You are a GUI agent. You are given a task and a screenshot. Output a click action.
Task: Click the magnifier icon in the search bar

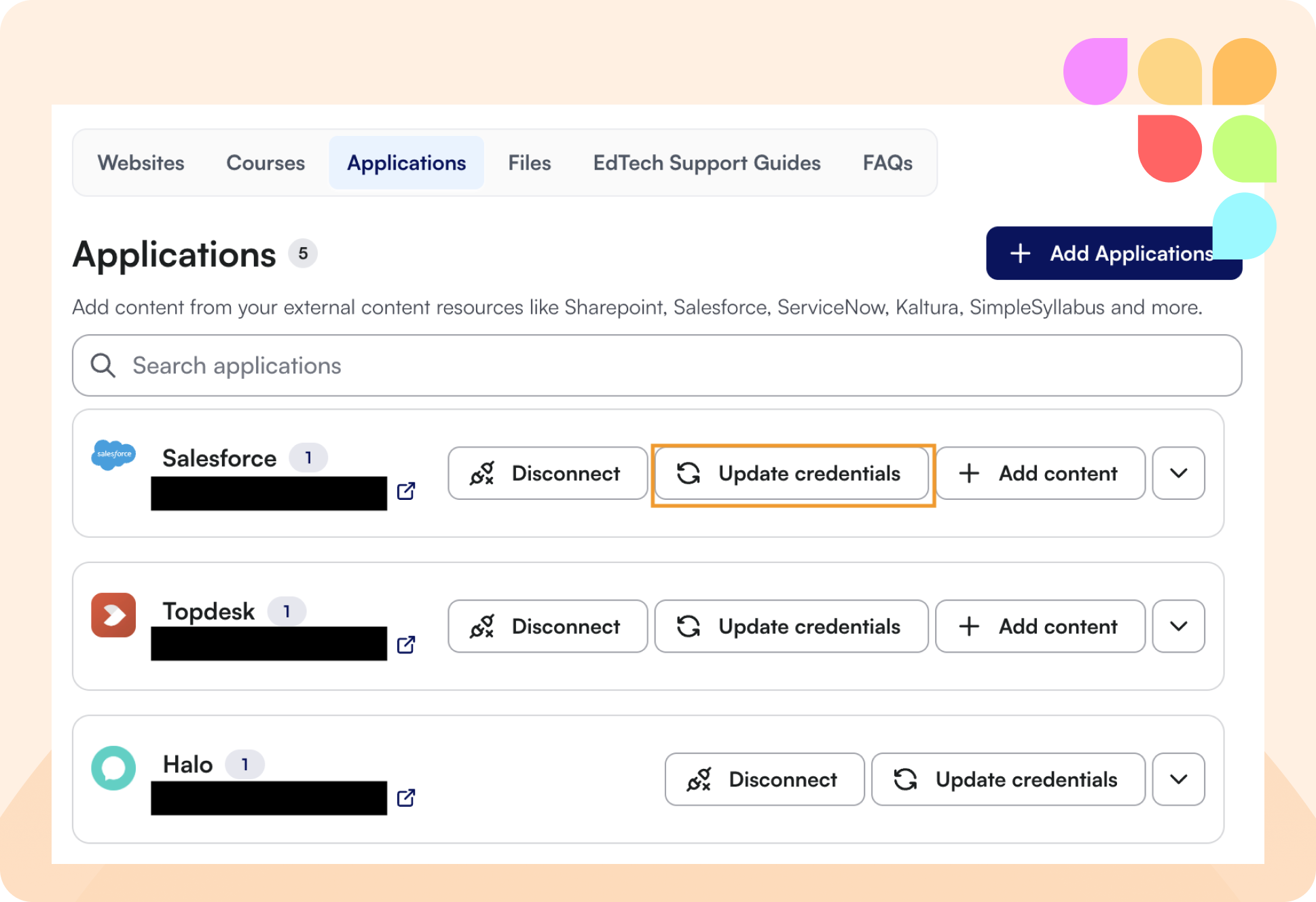103,365
